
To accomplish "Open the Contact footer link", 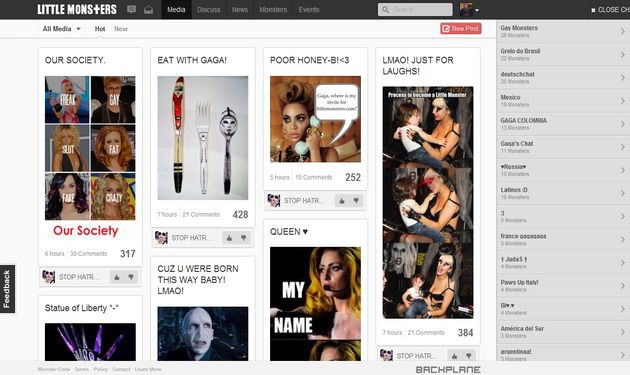I will pyautogui.click(x=121, y=369).
